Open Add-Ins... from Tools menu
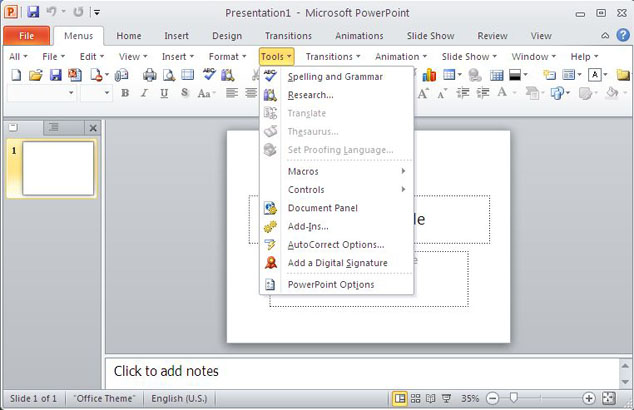This screenshot has height=410, width=634. [x=336, y=226]
